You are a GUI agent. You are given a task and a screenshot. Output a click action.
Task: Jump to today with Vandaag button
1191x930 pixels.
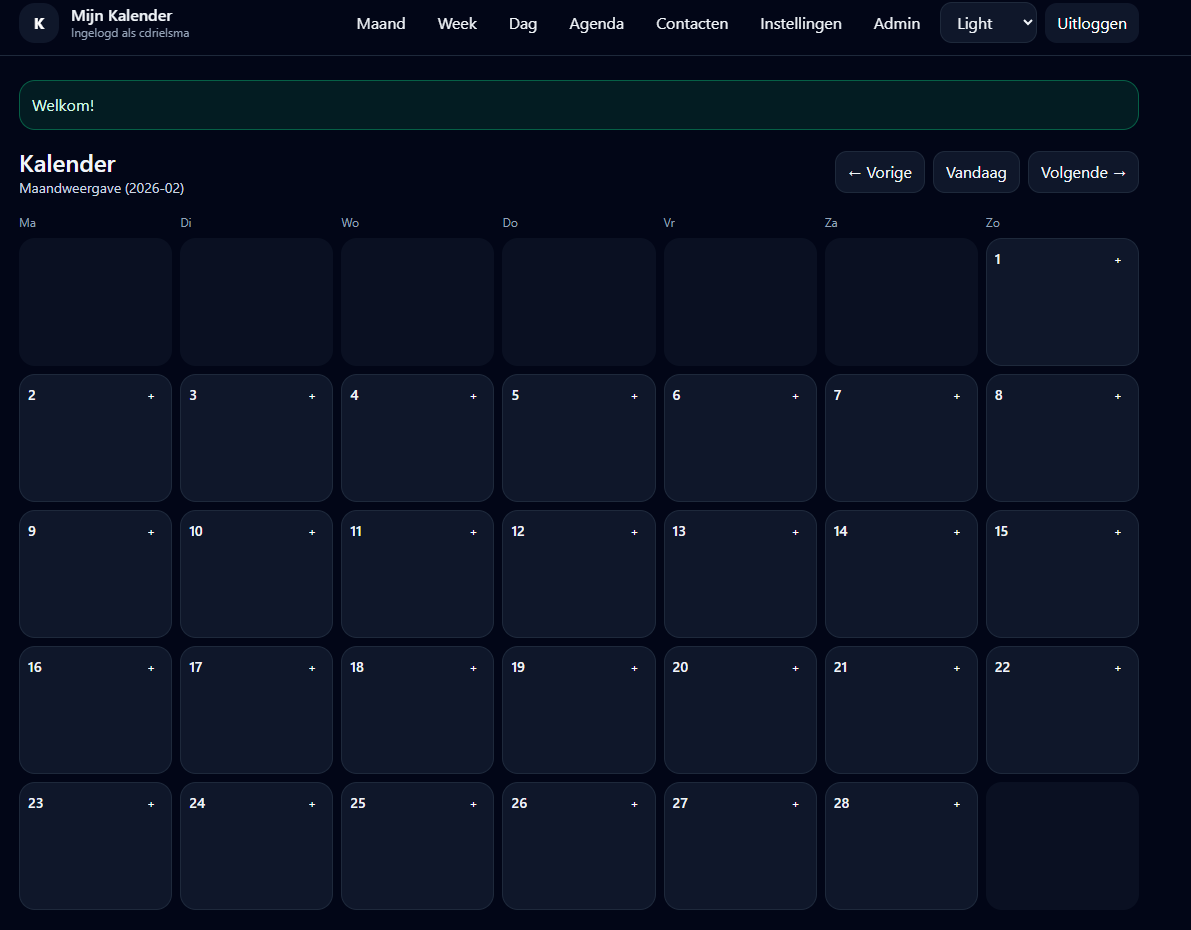coord(976,172)
